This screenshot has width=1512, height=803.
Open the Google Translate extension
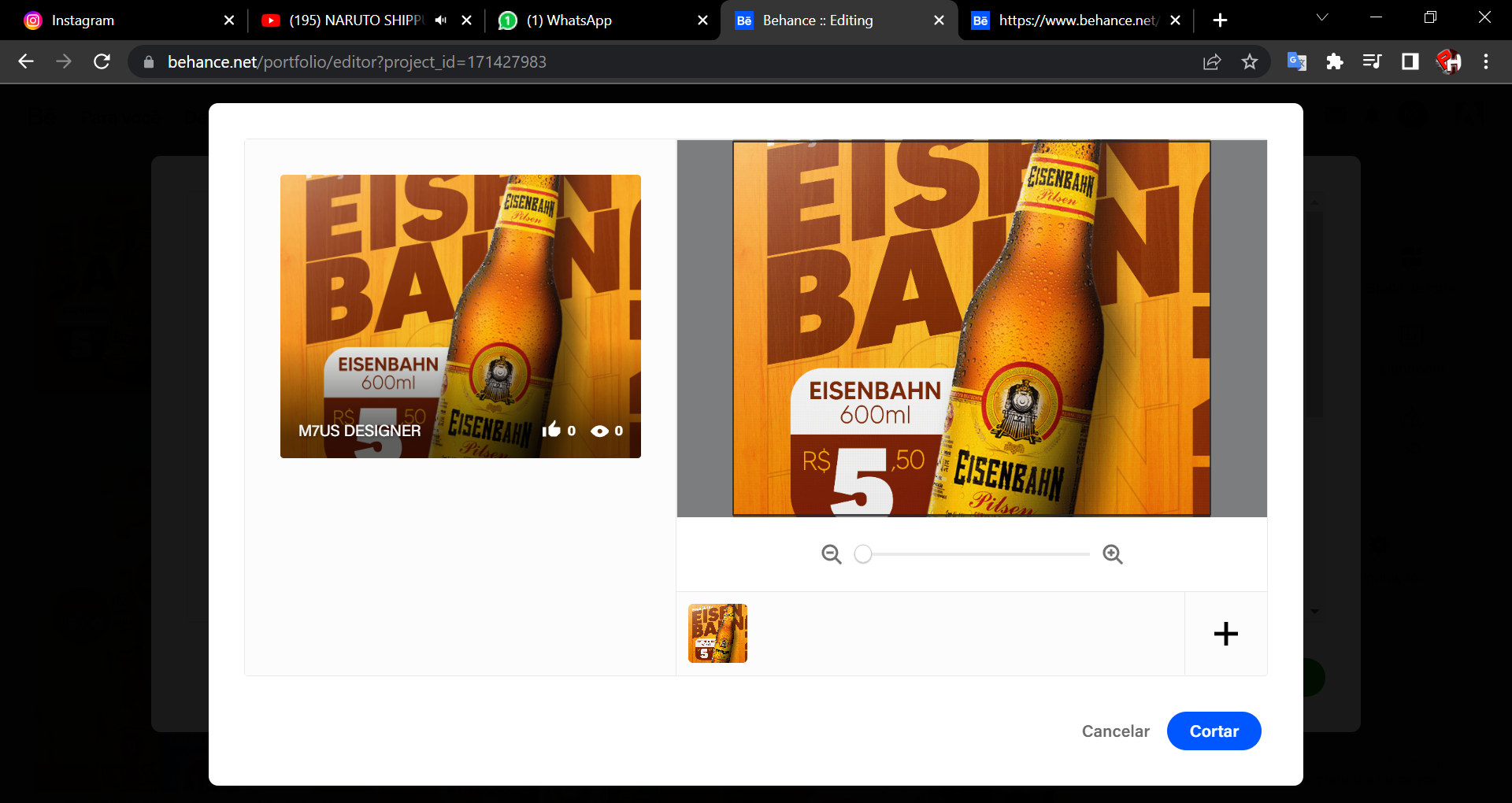pos(1297,61)
